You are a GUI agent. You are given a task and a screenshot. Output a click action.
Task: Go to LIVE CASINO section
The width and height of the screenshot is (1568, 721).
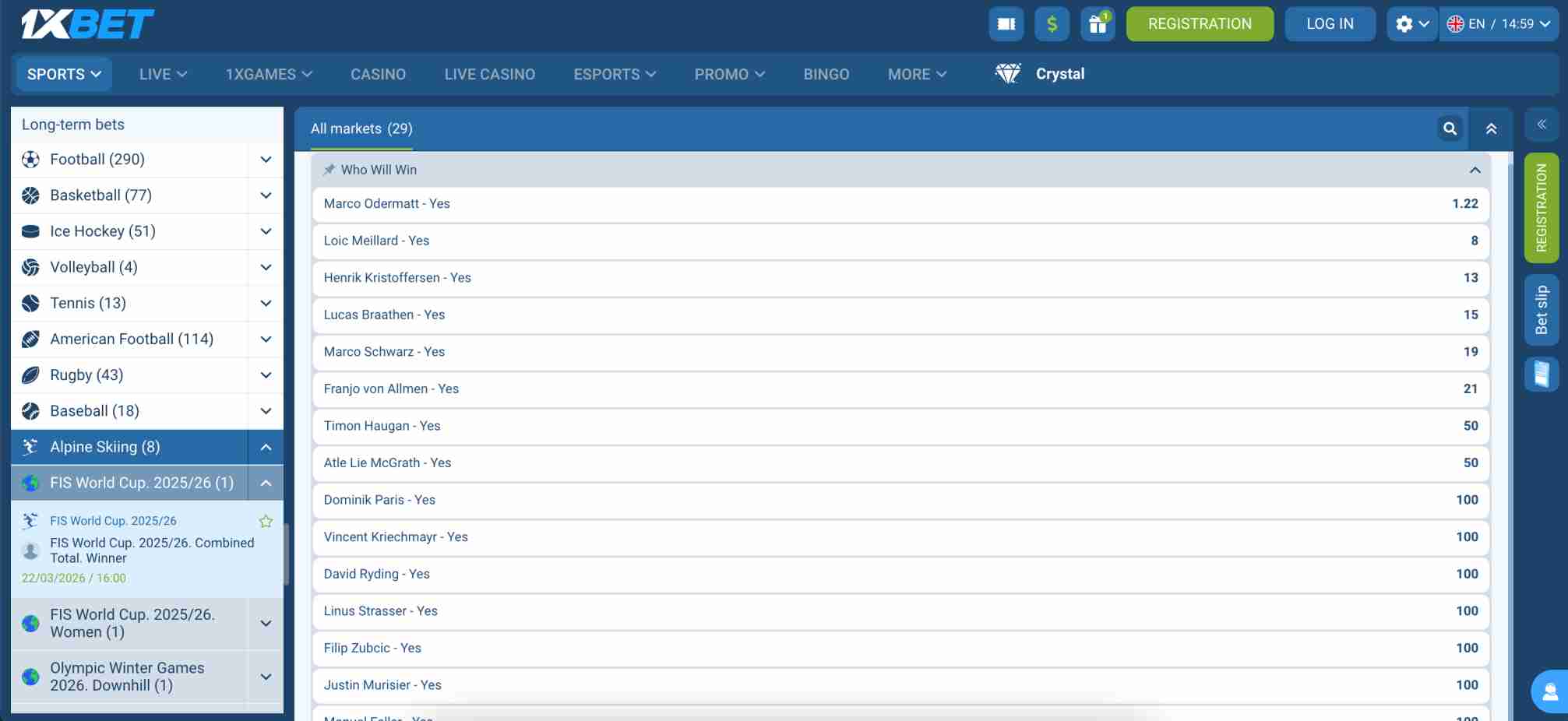[489, 74]
